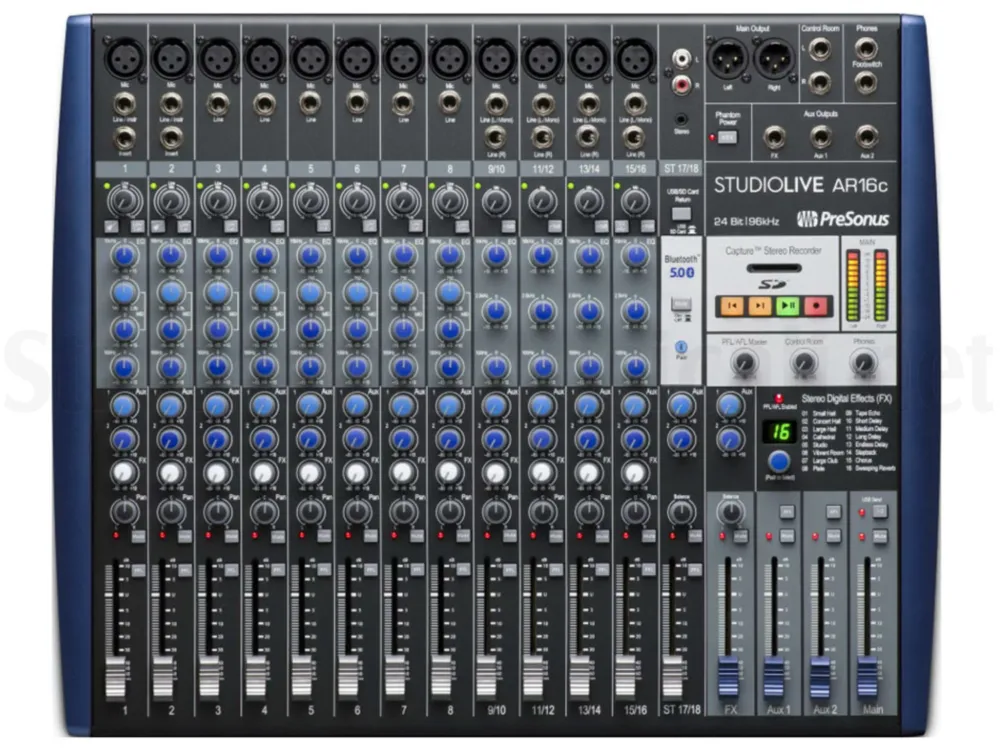Click the Main level LED meter
Image resolution: width=1000 pixels, height=750 pixels.
867,286
